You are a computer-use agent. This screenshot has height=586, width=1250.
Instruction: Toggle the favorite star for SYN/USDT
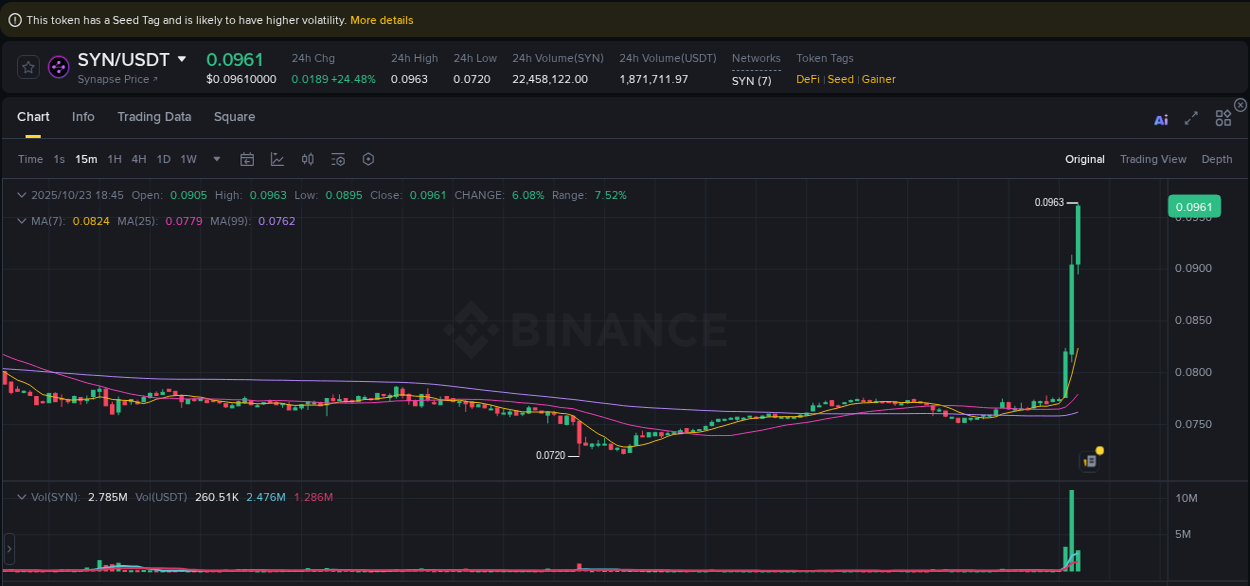(x=27, y=67)
